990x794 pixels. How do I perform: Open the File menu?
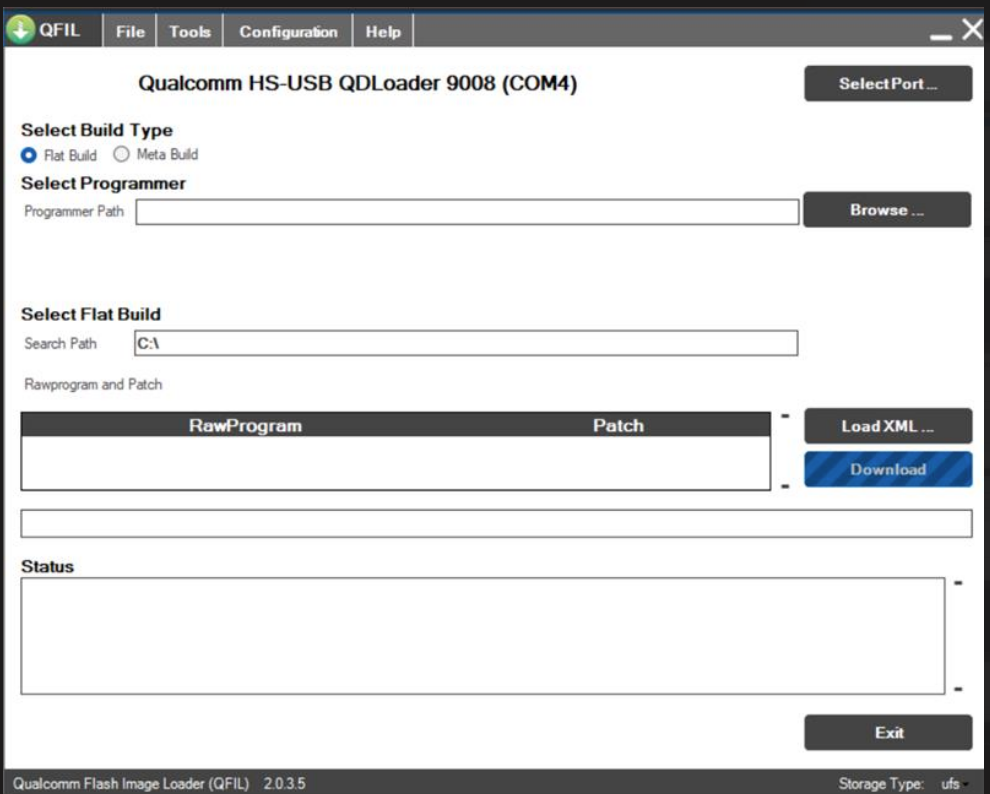click(130, 32)
